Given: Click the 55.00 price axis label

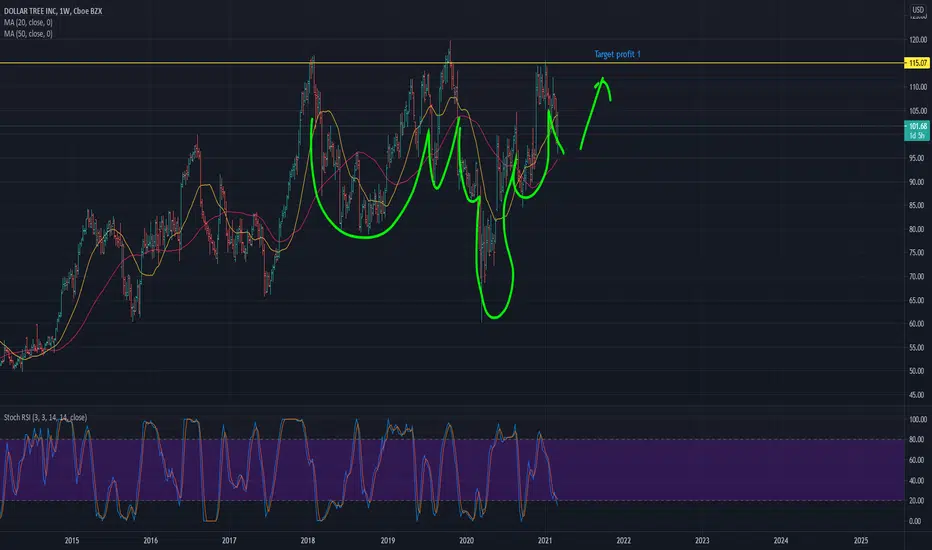Looking at the screenshot, I should 918,347.
